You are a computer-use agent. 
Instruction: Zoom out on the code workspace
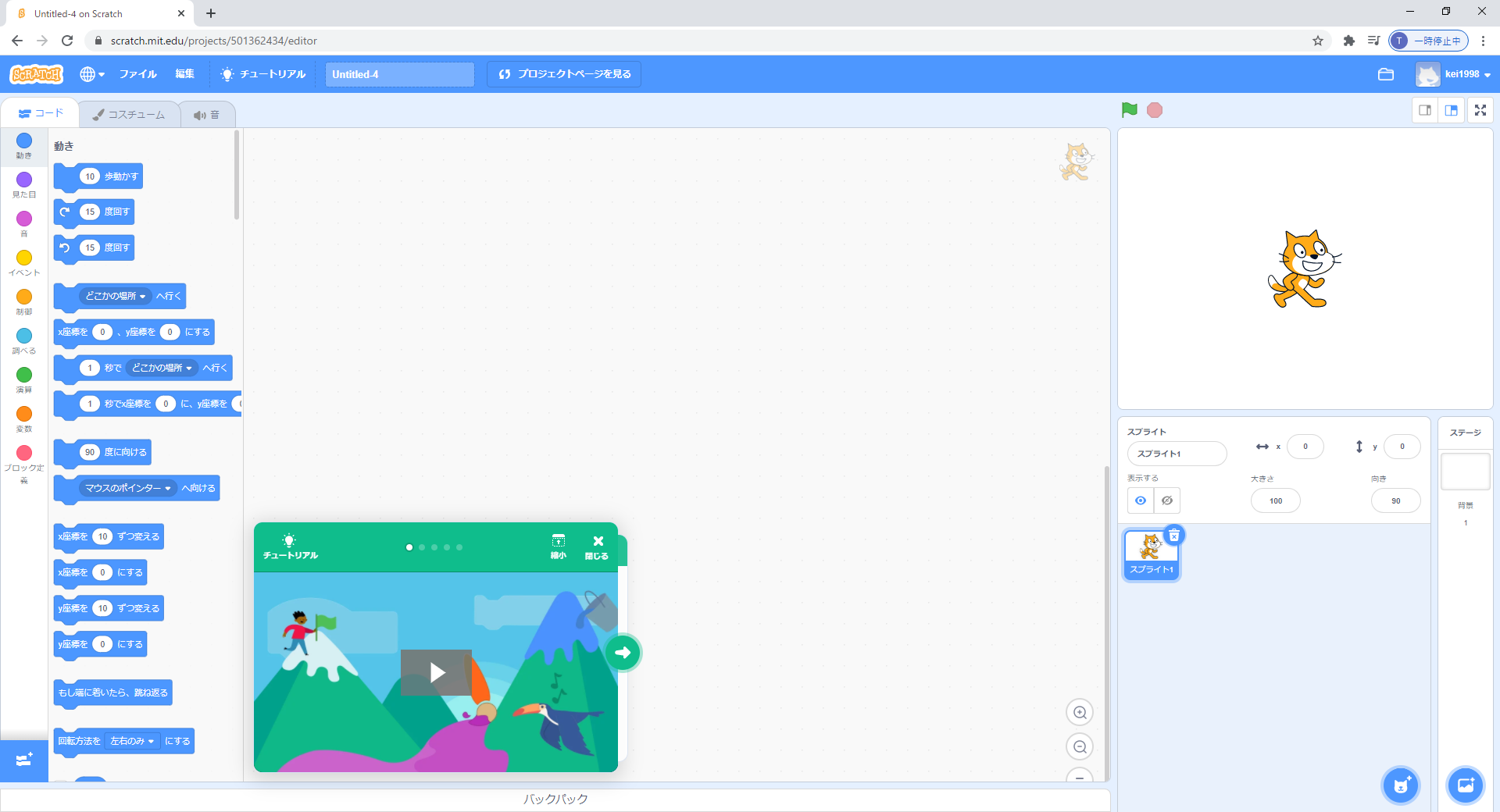pos(1080,746)
